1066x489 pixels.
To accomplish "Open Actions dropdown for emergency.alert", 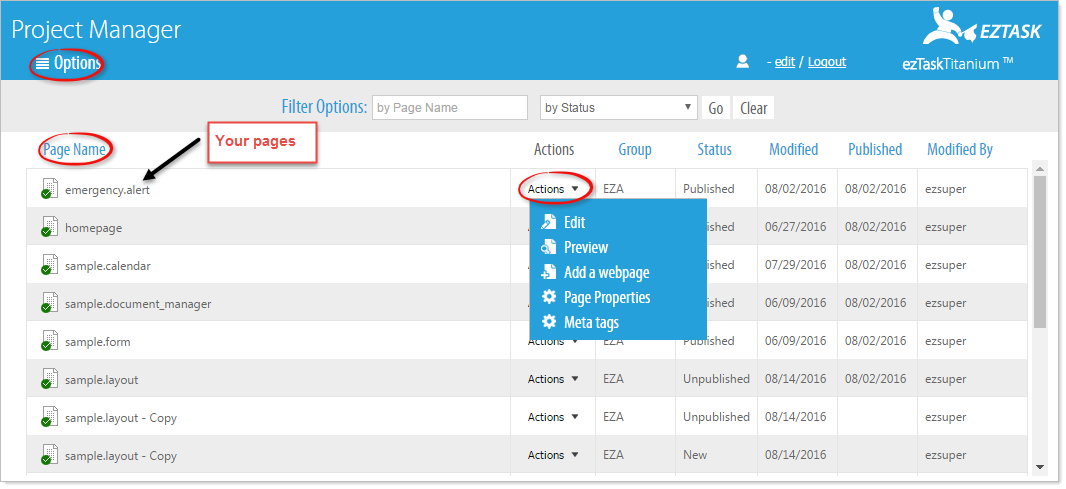I will (x=553, y=189).
